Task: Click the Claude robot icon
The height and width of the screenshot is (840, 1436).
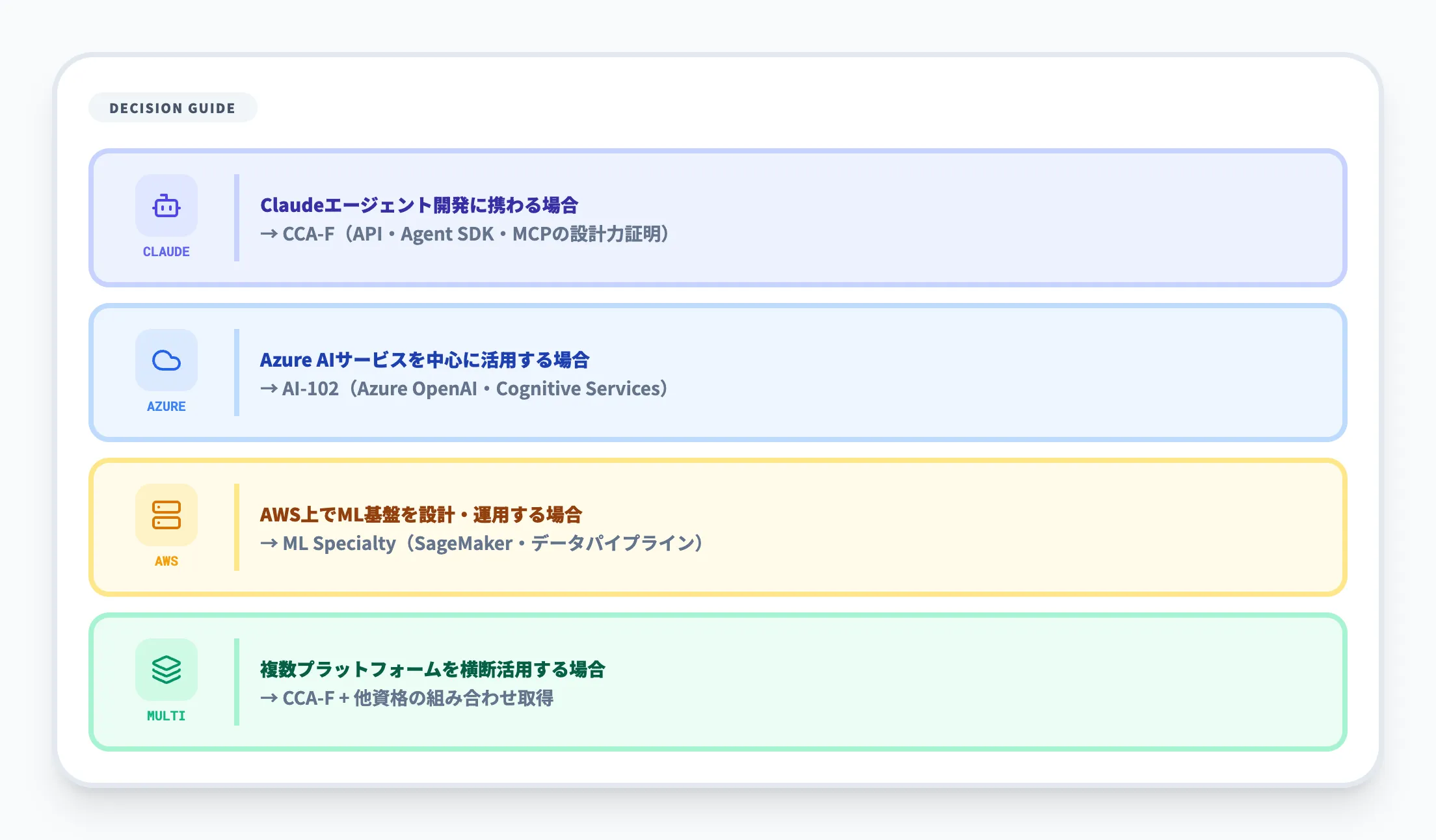Action: point(166,205)
